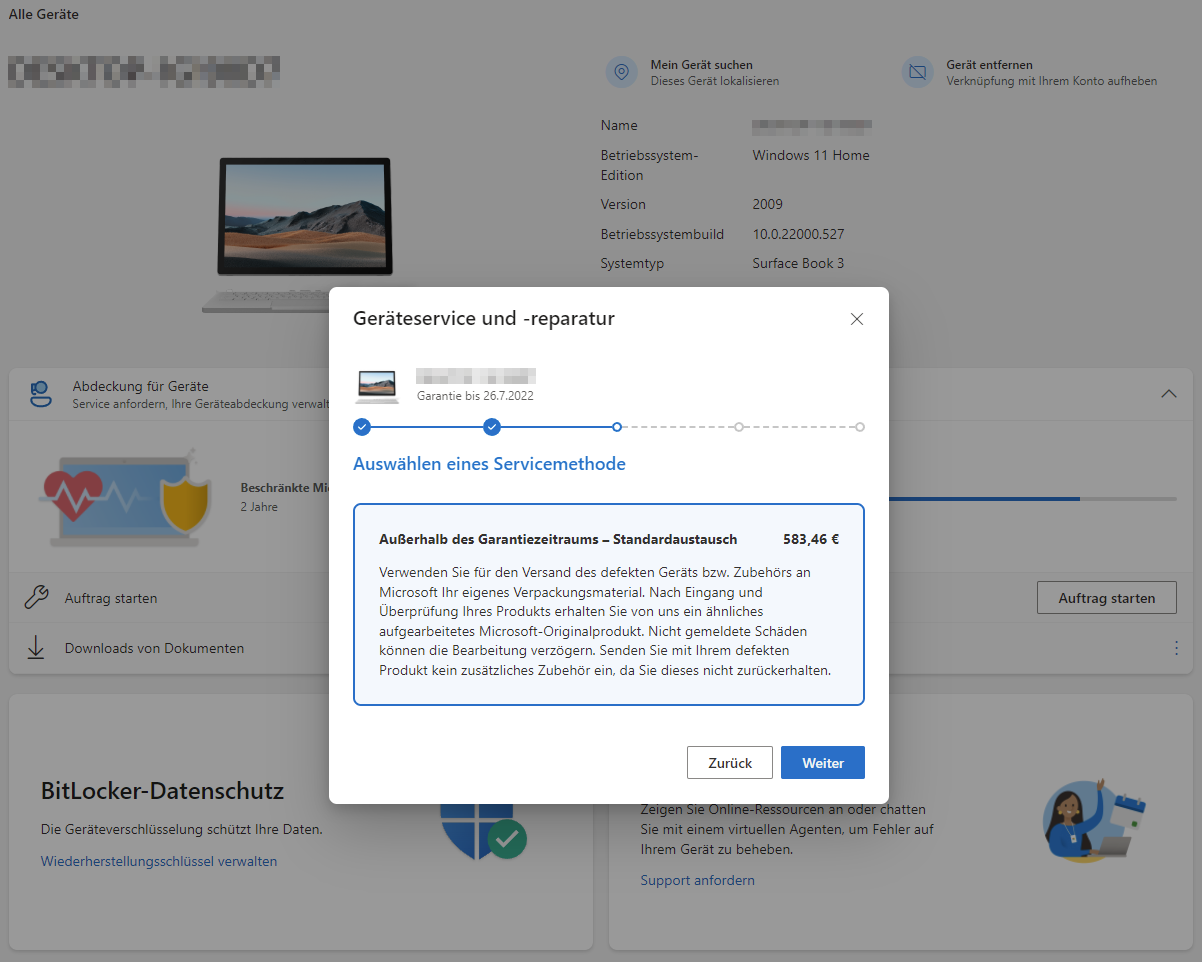Click the Garantie bis 26.7.2022 text

[475, 396]
